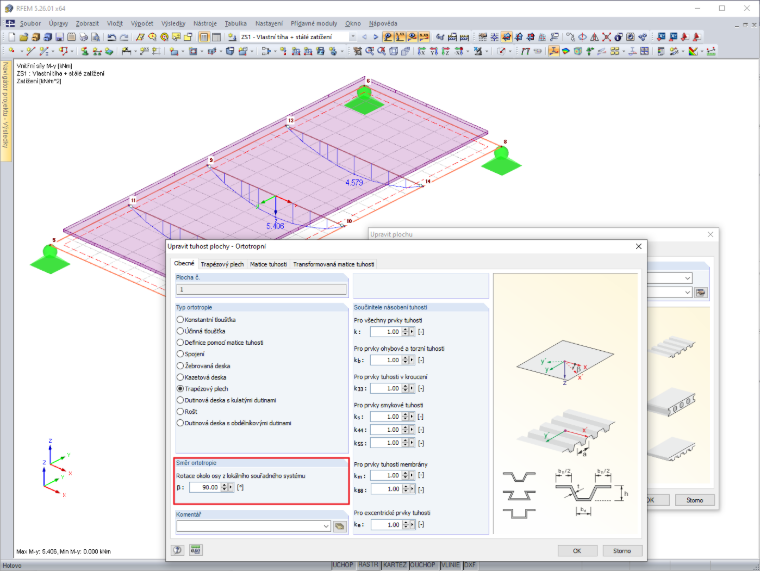Click the comment library icon beside Komentář
Image resolution: width=760 pixels, height=571 pixels.
point(340,526)
